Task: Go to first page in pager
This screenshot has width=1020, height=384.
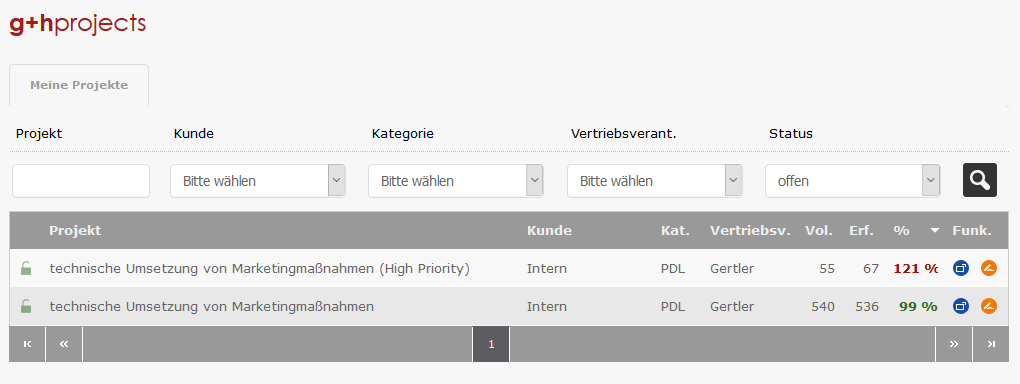Action: click(x=27, y=344)
